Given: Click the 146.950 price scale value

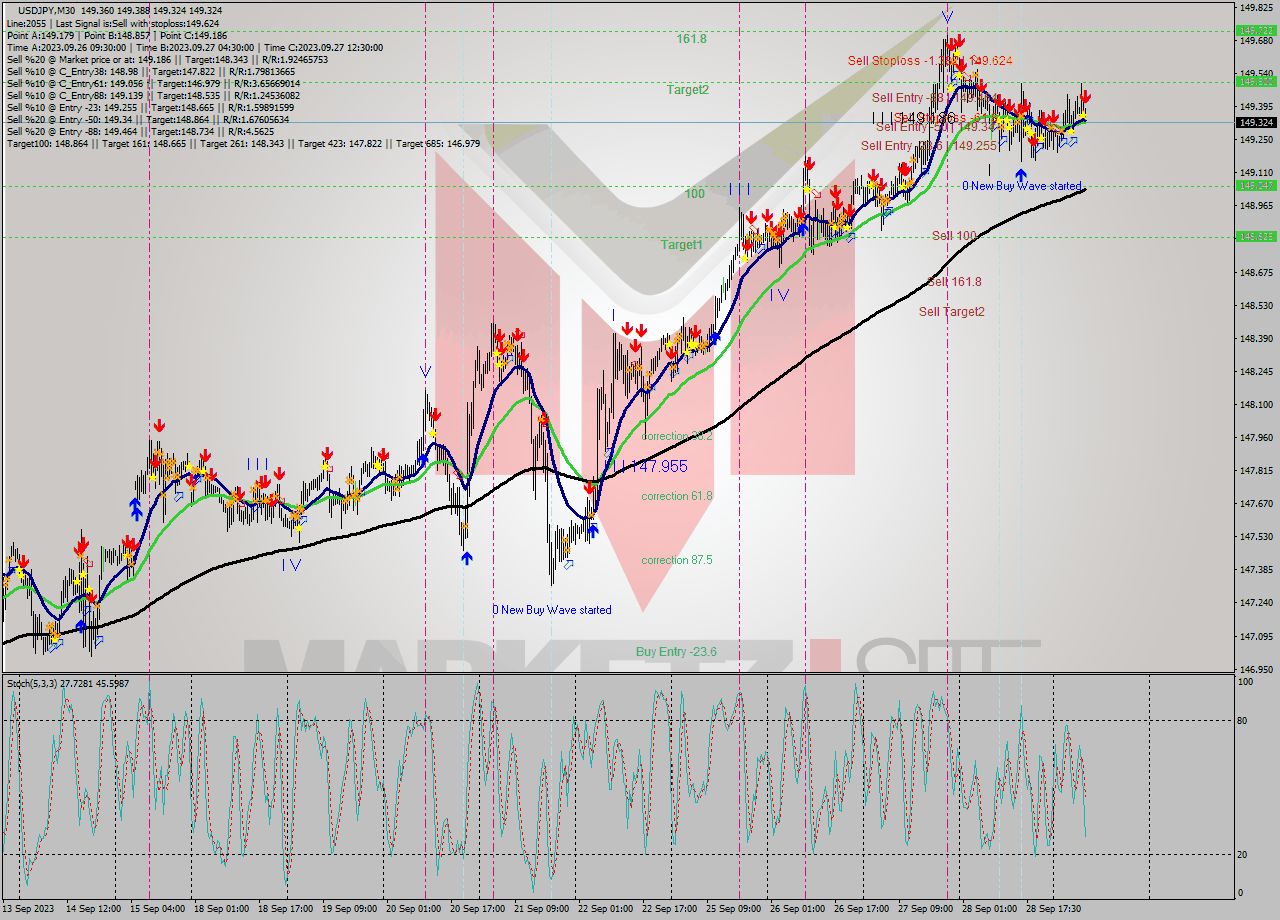Looking at the screenshot, I should 1257,669.
